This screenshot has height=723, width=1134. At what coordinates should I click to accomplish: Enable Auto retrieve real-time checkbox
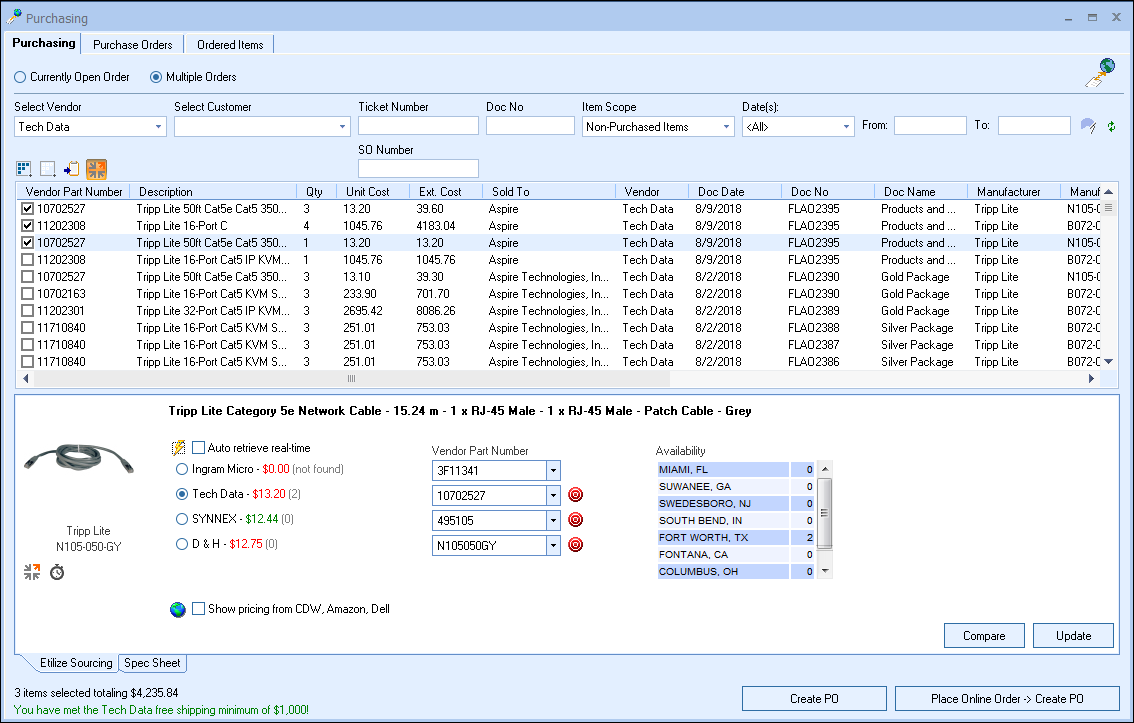click(x=199, y=448)
